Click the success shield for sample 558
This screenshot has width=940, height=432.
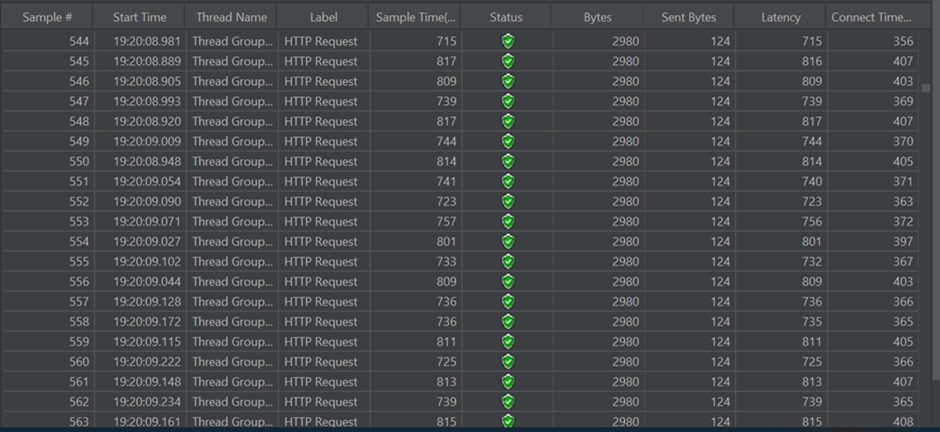point(507,321)
